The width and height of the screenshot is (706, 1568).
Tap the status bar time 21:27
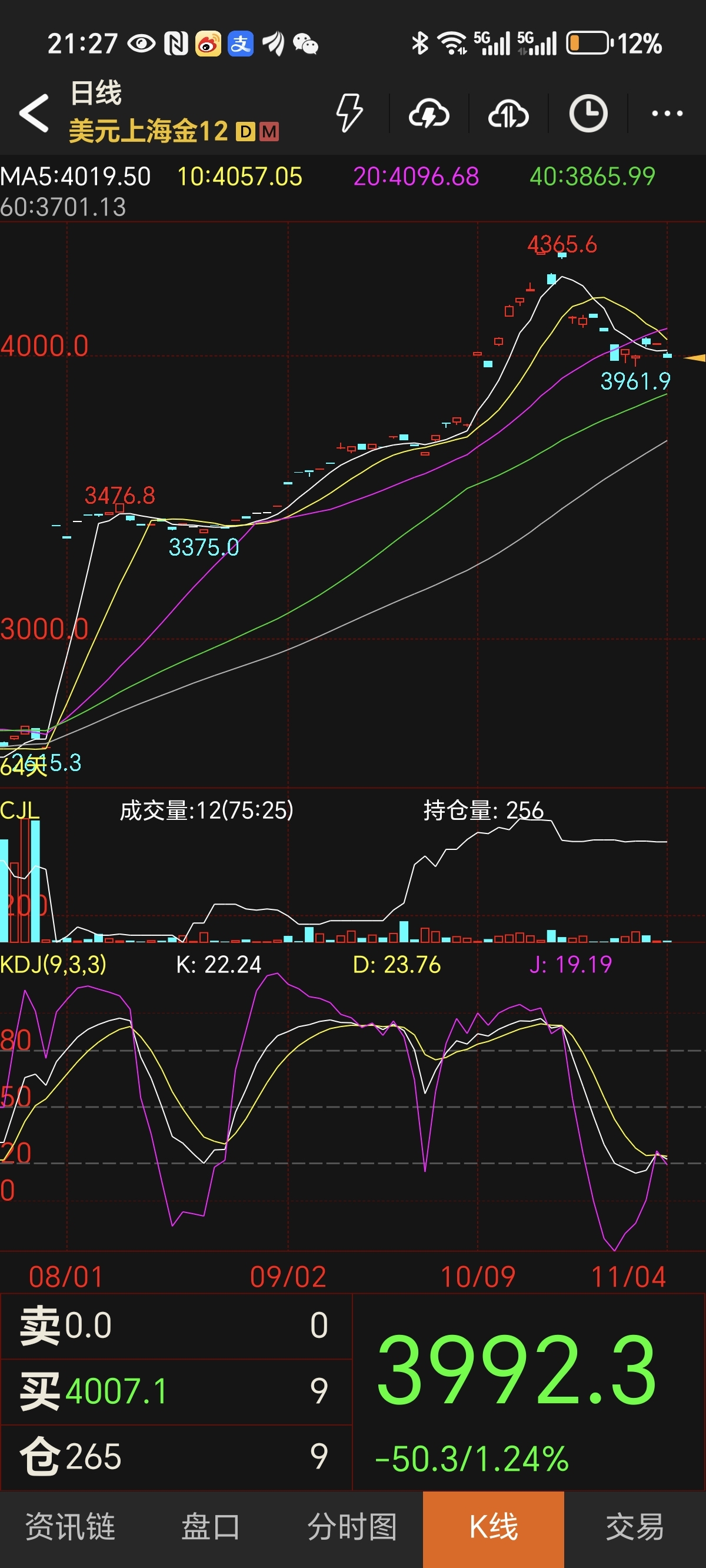coord(82,44)
